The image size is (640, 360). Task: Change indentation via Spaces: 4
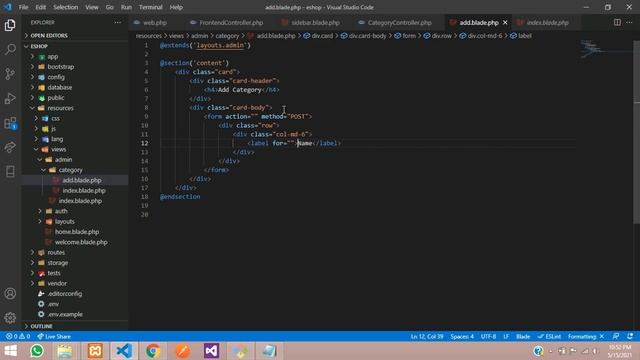pyautogui.click(x=462, y=336)
